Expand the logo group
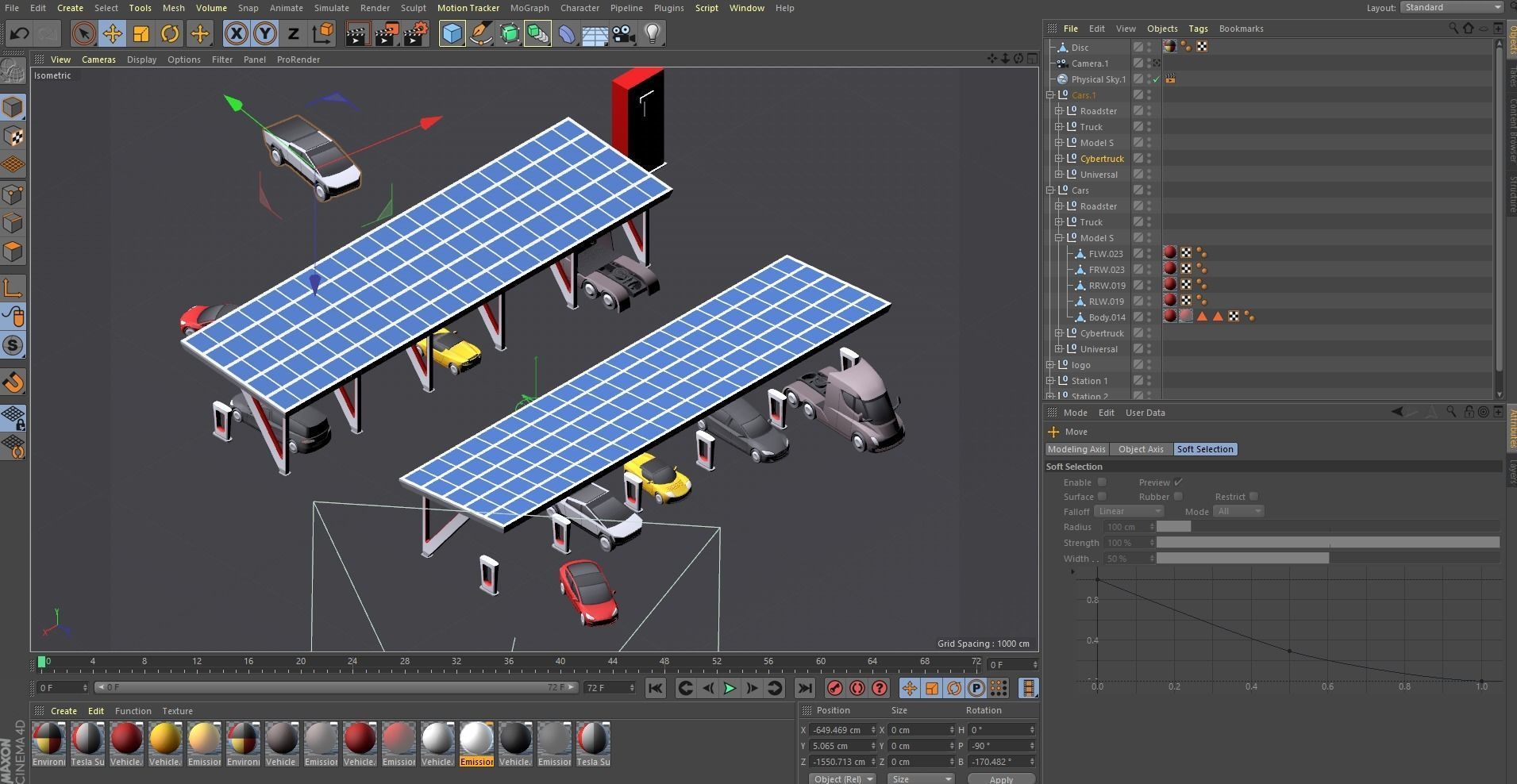Viewport: 1517px width, 784px height. coord(1050,365)
